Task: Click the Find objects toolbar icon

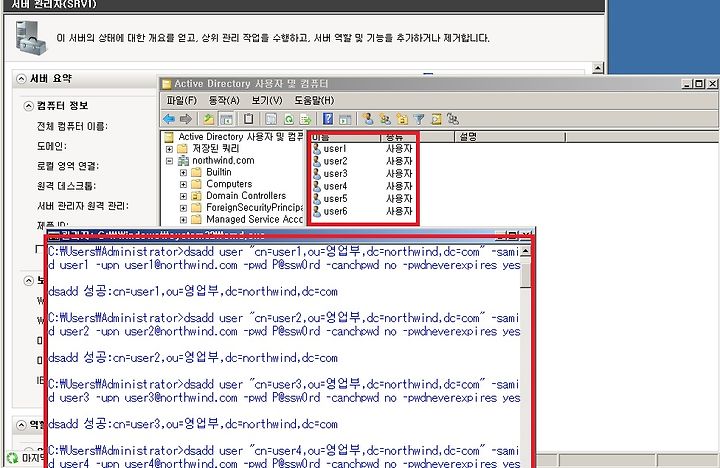Action: pos(436,119)
